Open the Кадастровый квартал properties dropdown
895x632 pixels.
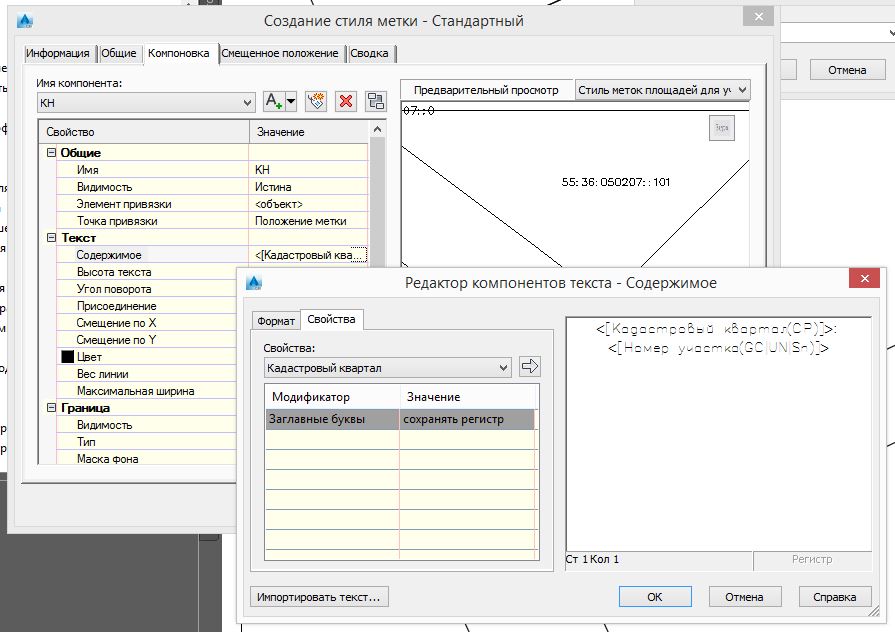click(388, 368)
